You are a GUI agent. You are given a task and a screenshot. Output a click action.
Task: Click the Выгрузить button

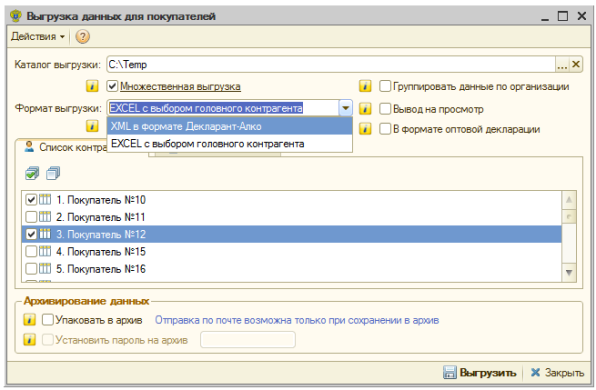tap(480, 373)
